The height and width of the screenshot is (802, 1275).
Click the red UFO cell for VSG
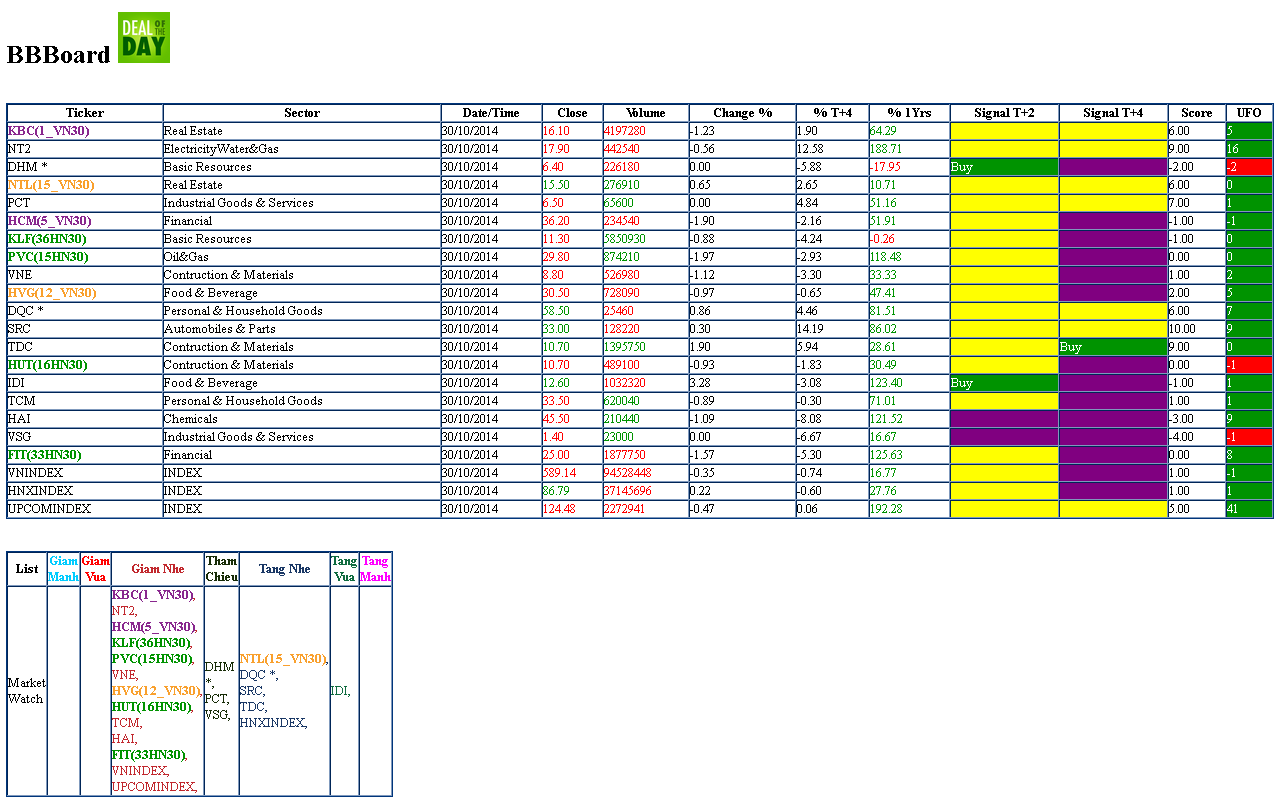(x=1248, y=437)
